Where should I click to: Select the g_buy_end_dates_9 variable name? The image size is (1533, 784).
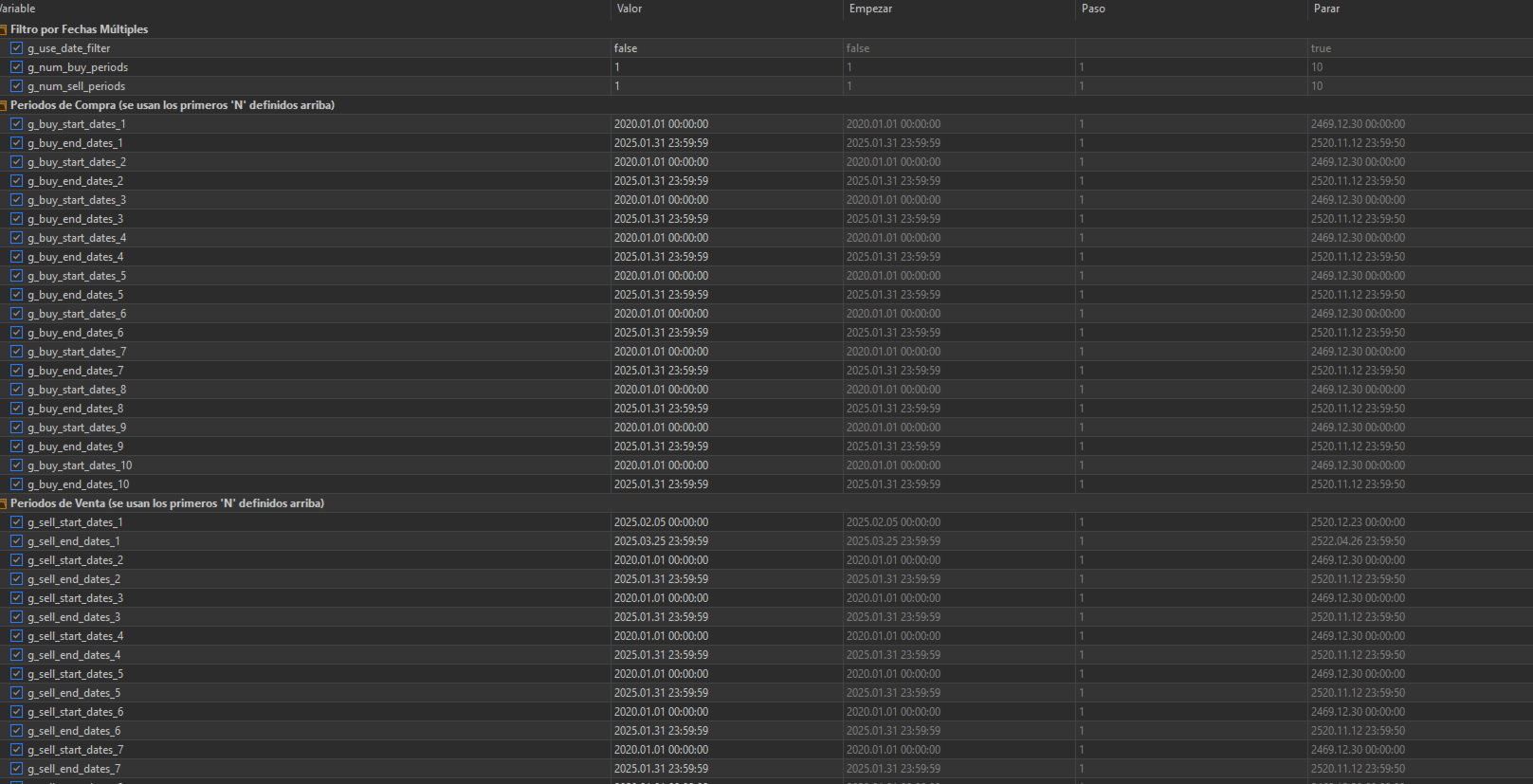75,447
